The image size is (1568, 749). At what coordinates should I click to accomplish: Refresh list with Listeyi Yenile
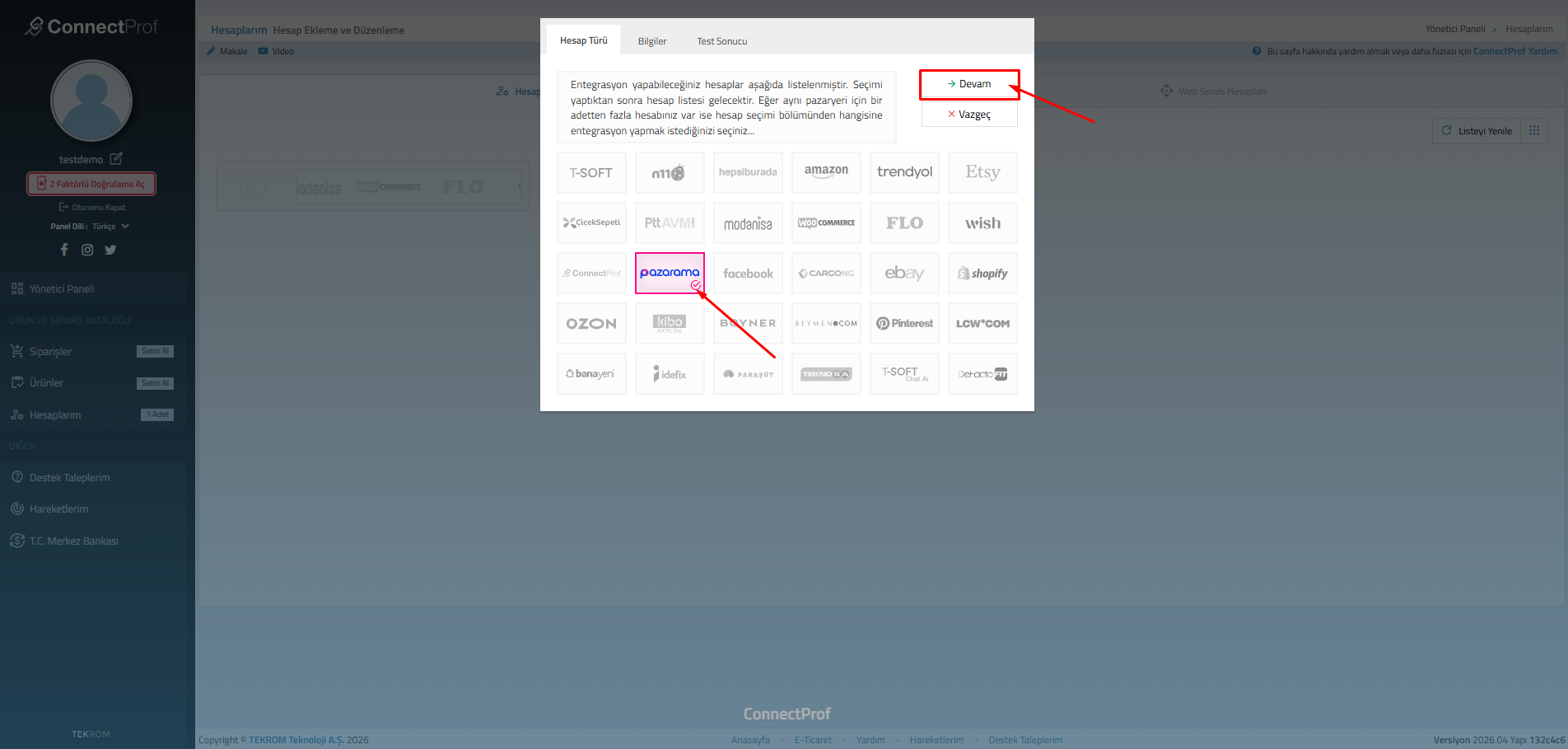tap(1477, 131)
